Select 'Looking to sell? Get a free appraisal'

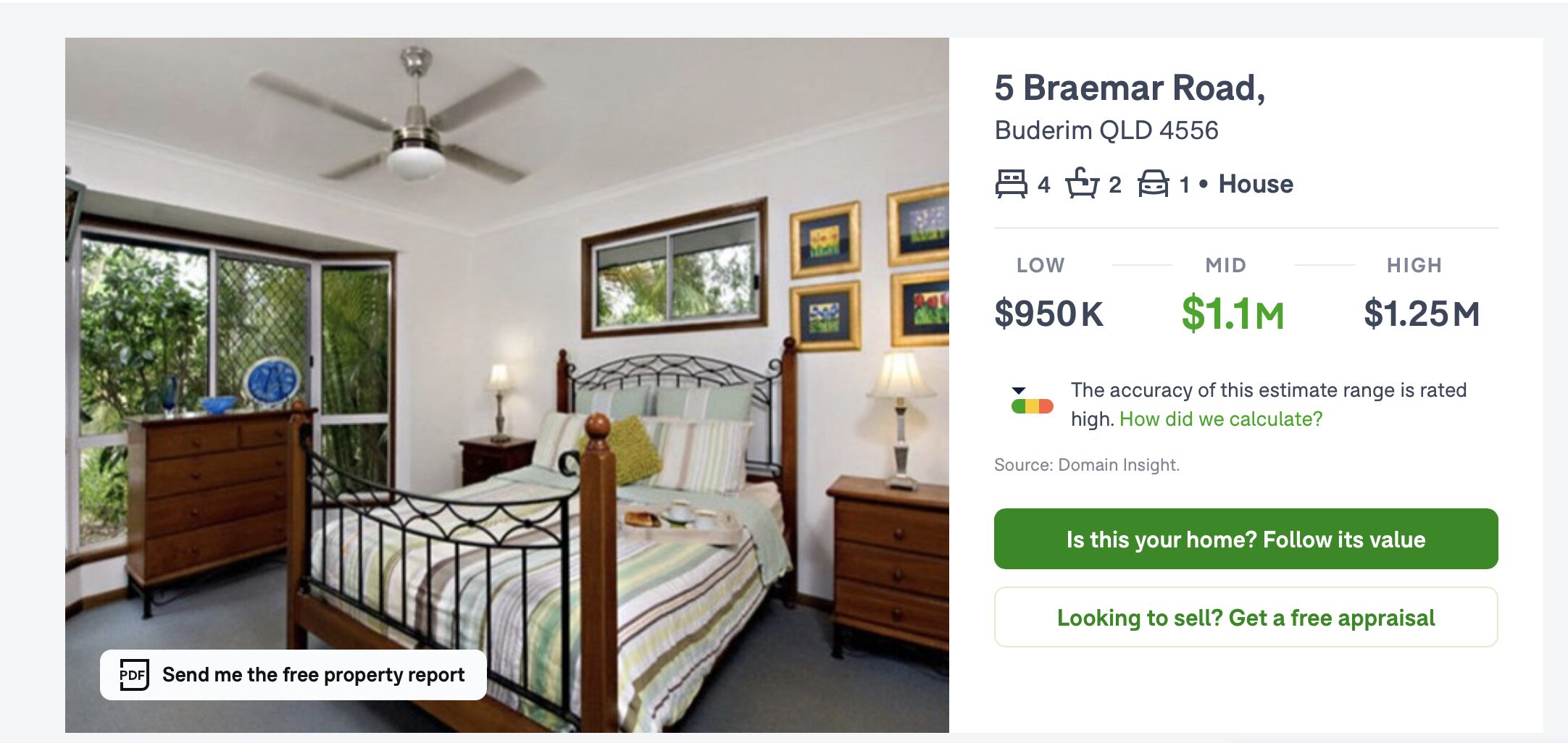pos(1246,617)
